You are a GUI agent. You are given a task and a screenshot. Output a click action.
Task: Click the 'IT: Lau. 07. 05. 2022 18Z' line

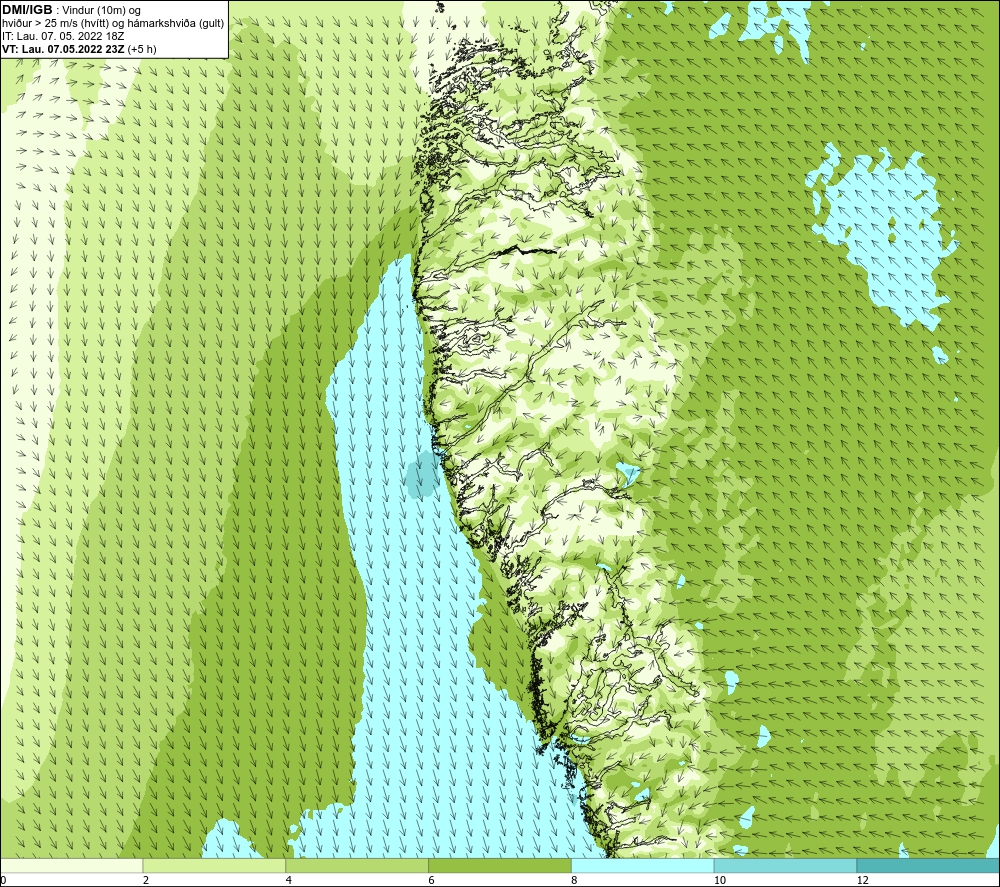click(63, 36)
